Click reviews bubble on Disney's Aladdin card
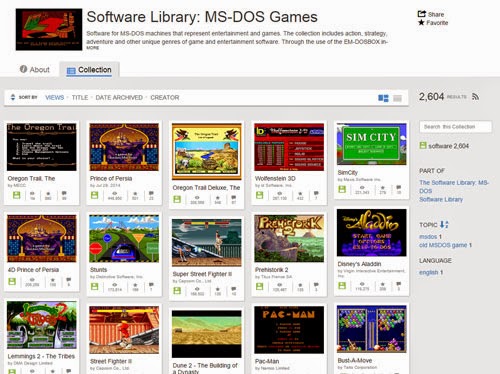Screen dimensions: 500x374 [398, 284]
